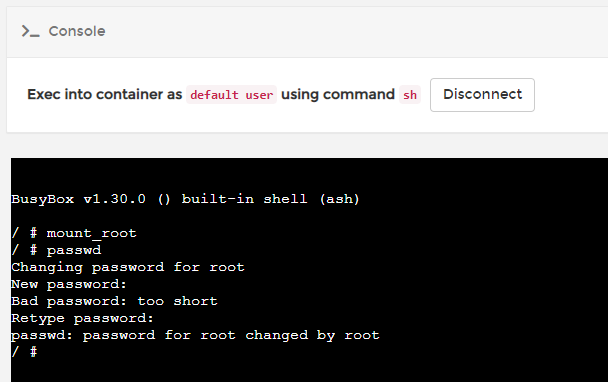The image size is (608, 382).
Task: Click the 'Exec into container as' text
Action: 105,95
